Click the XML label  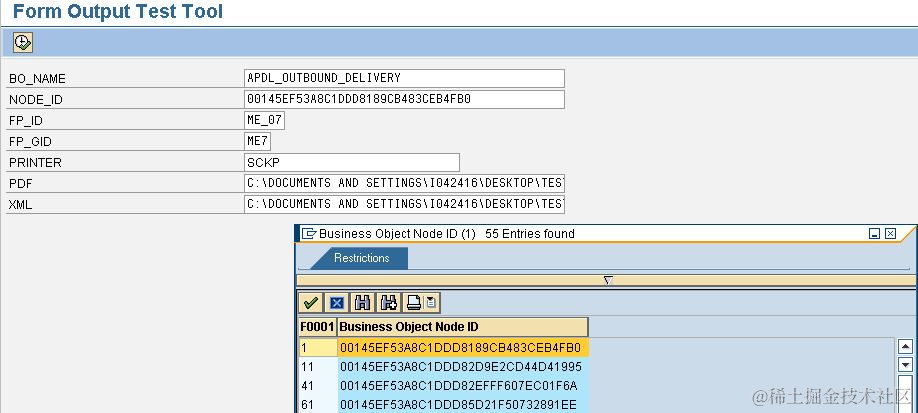click(x=20, y=205)
